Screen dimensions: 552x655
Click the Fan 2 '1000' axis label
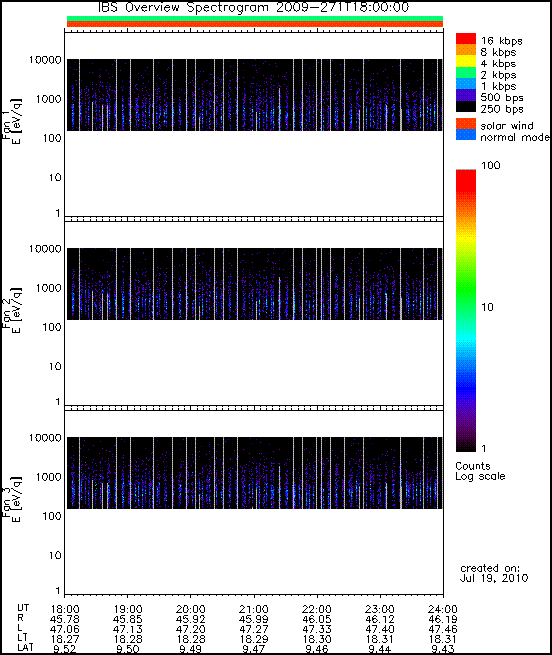tap(48, 288)
